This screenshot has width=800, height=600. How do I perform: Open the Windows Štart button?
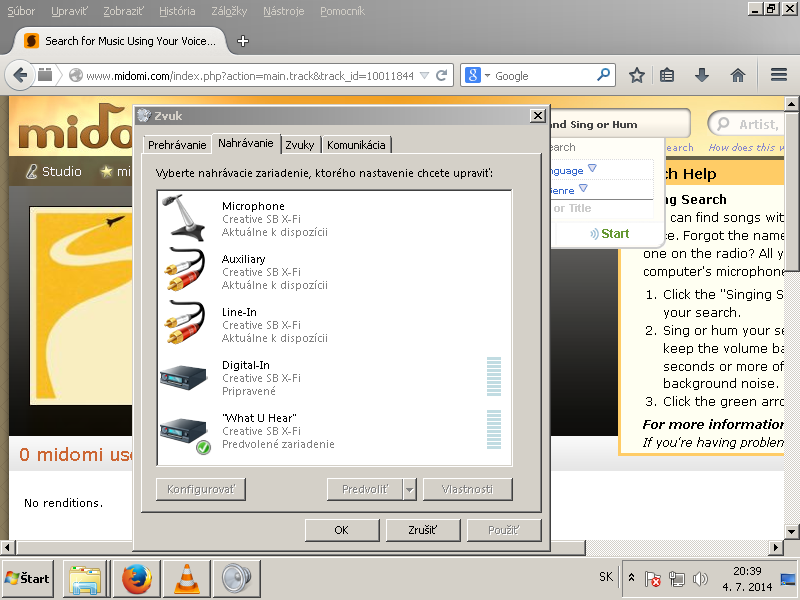pyautogui.click(x=28, y=579)
